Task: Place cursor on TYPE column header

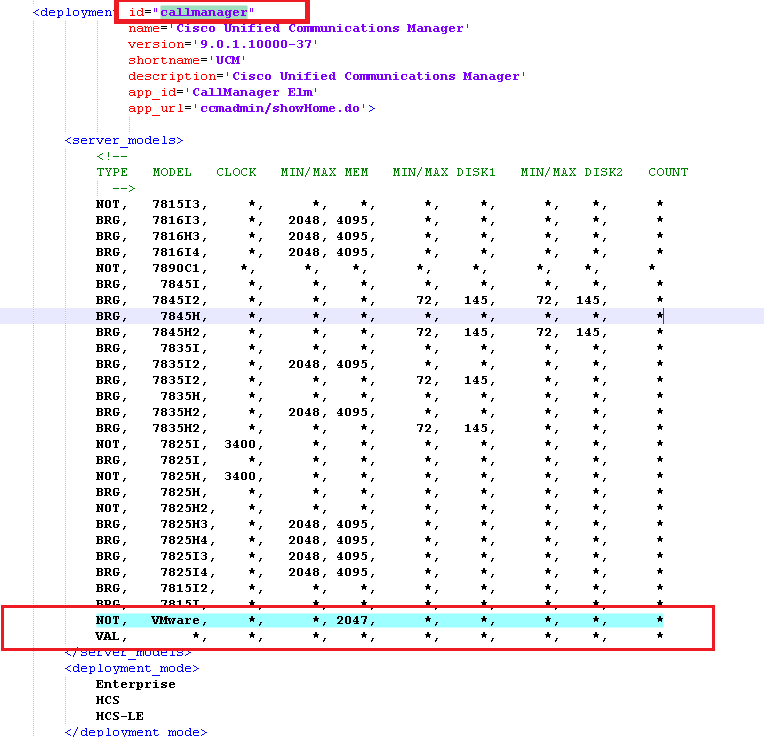Action: (112, 172)
